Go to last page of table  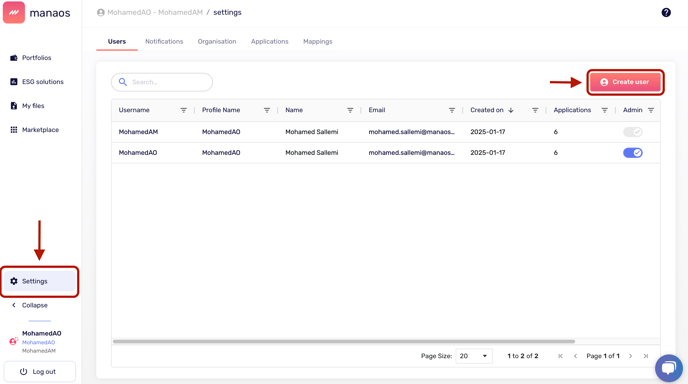(645, 356)
